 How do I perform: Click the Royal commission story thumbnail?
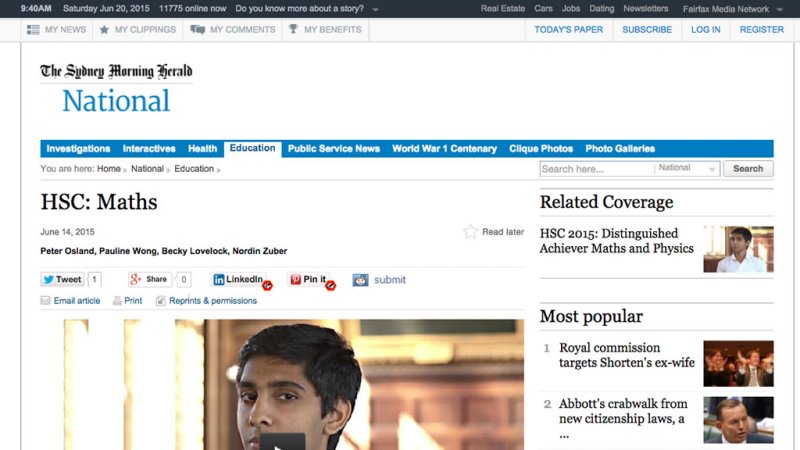point(738,363)
